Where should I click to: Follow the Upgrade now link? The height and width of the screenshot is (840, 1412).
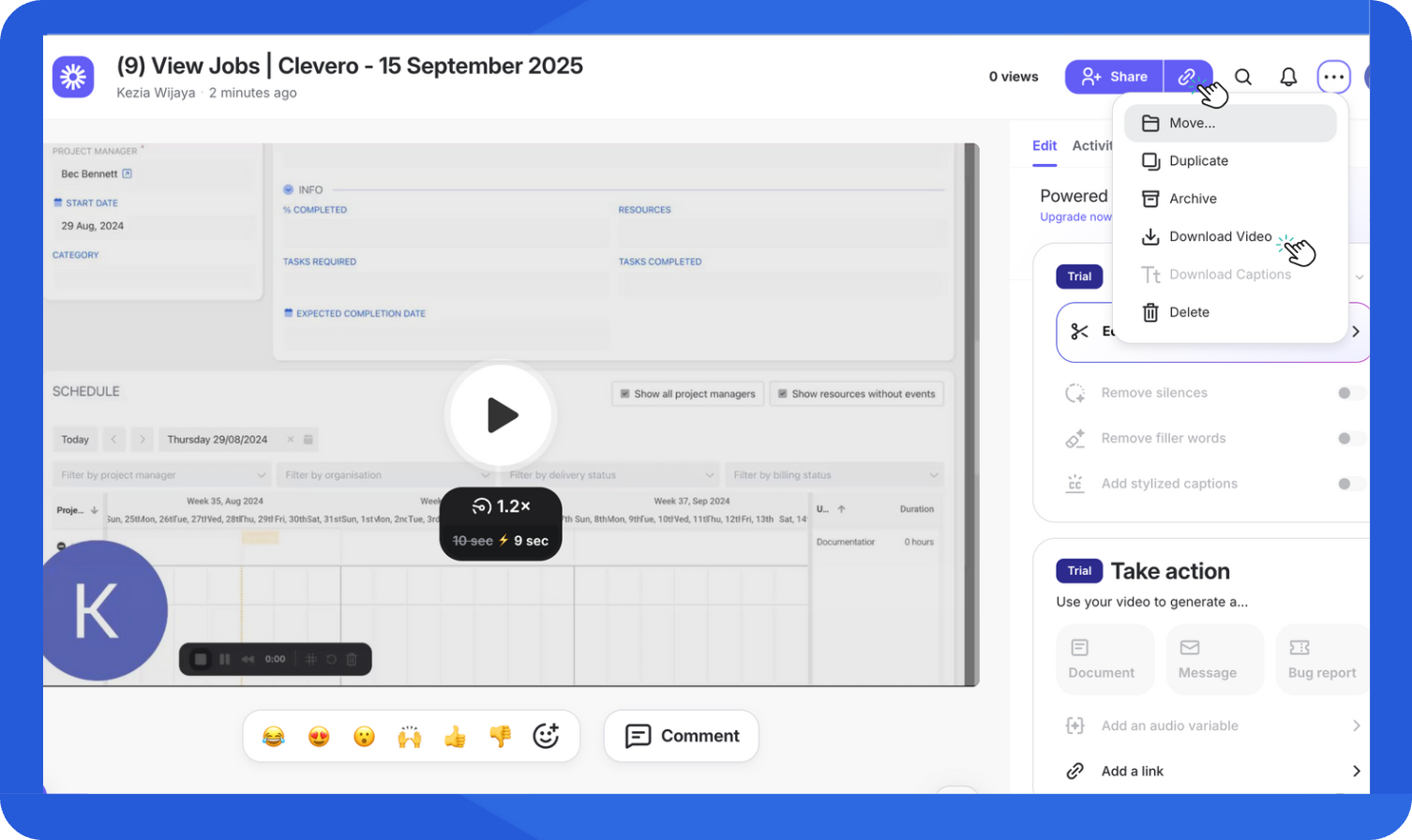pos(1075,217)
